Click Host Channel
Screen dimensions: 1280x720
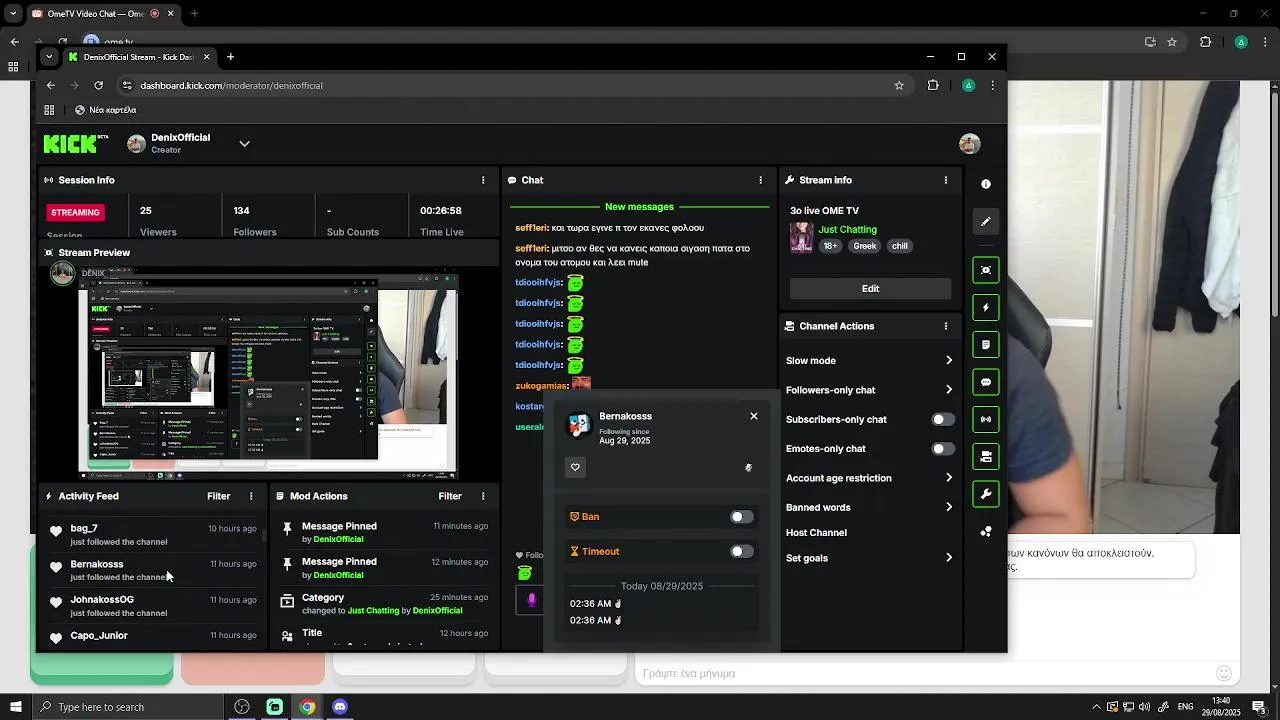tap(816, 533)
